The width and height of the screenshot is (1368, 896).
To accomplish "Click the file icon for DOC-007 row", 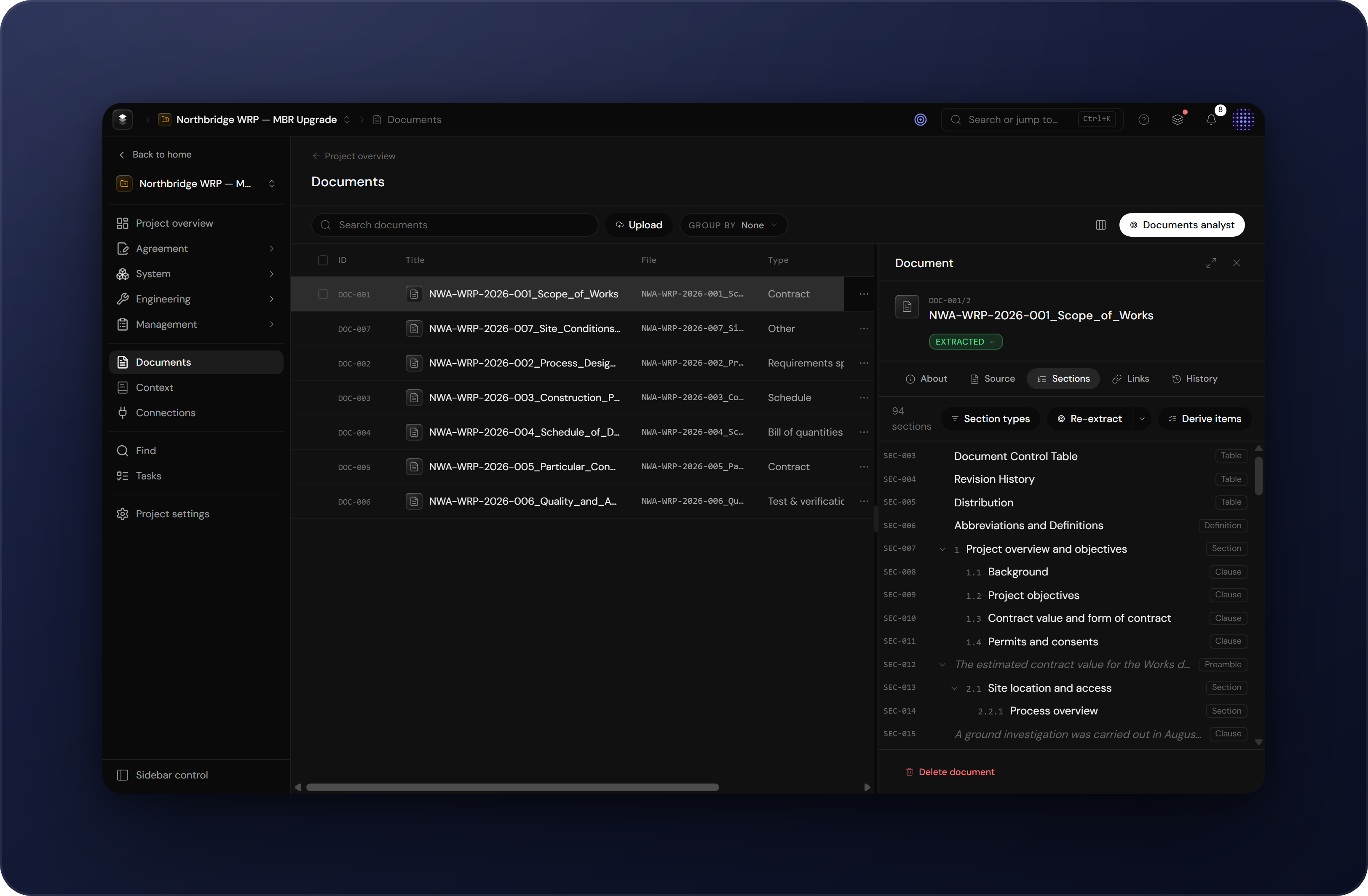I will (x=414, y=328).
